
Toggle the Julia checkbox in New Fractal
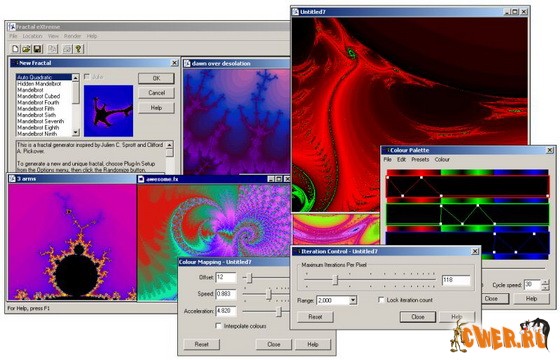87,77
